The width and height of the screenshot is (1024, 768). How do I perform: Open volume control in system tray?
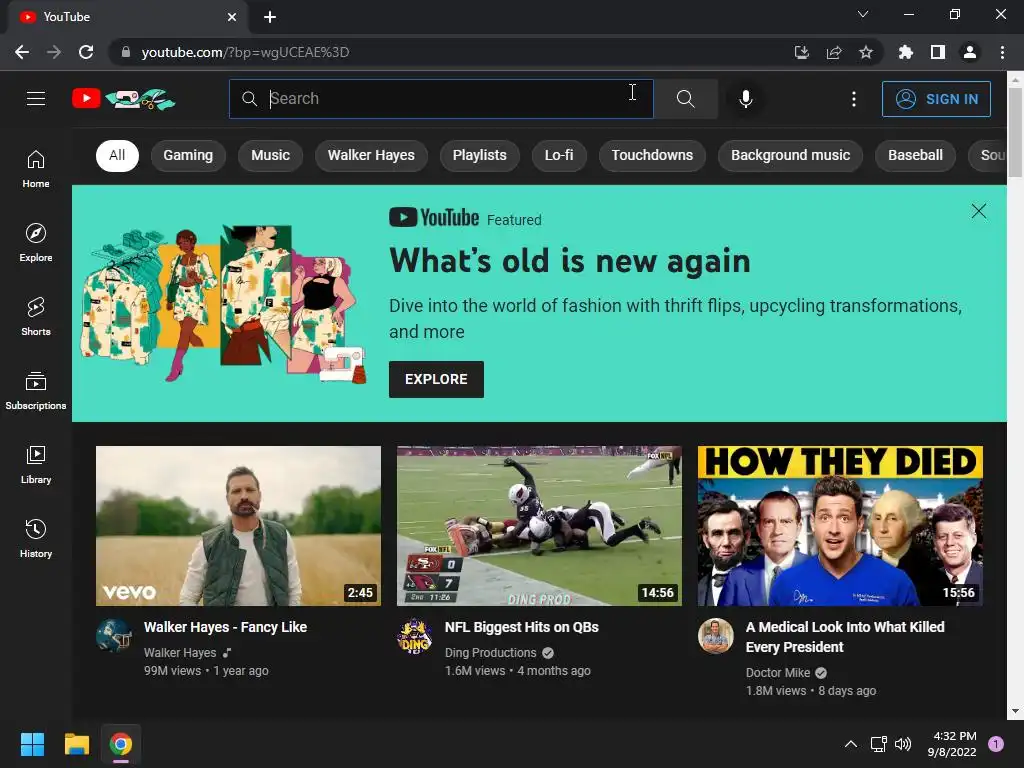point(903,744)
